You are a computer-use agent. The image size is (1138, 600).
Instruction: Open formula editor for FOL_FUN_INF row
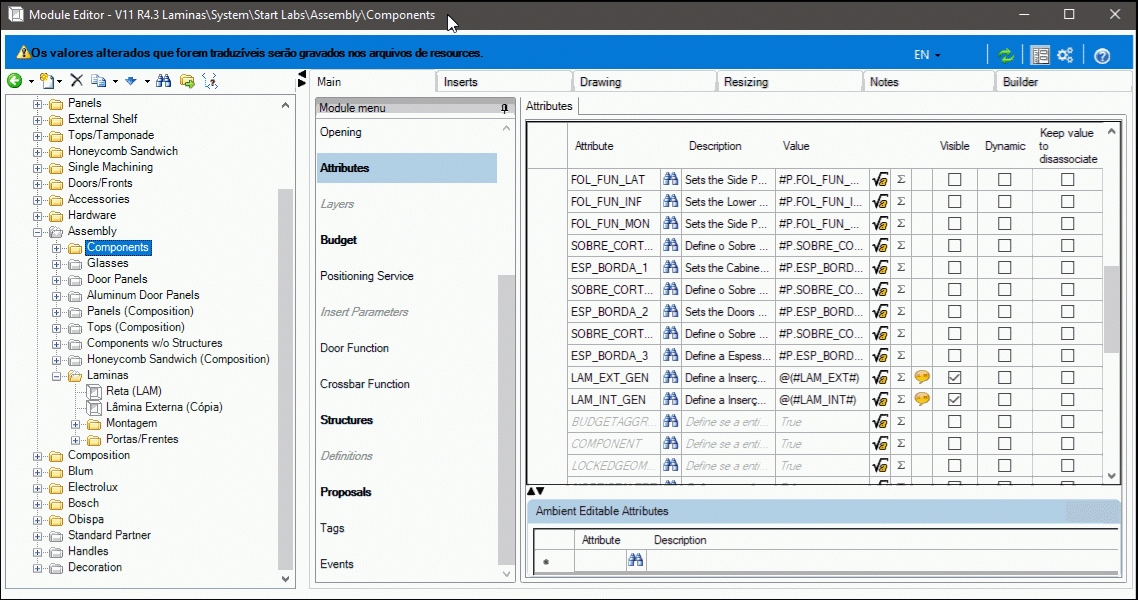(x=880, y=202)
